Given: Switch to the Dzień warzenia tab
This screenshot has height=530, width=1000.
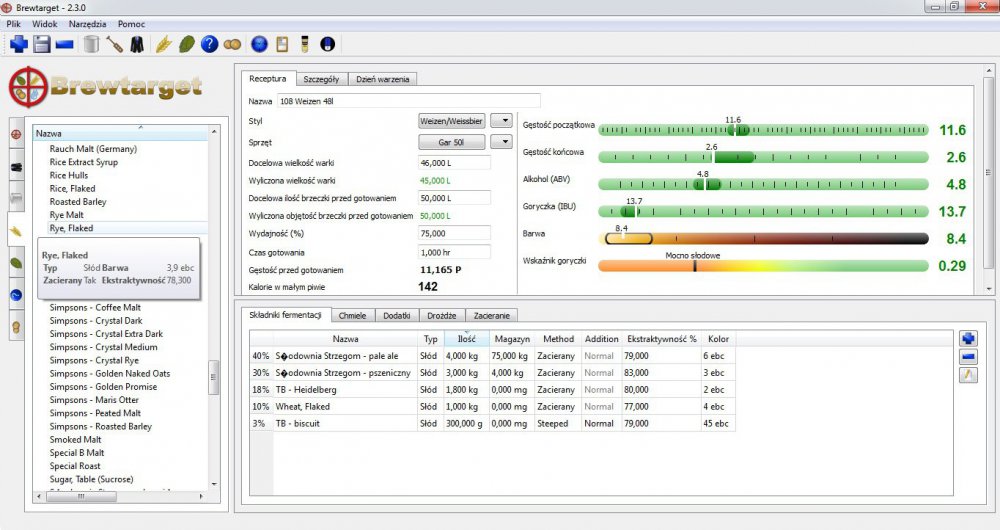Looking at the screenshot, I should tap(385, 79).
